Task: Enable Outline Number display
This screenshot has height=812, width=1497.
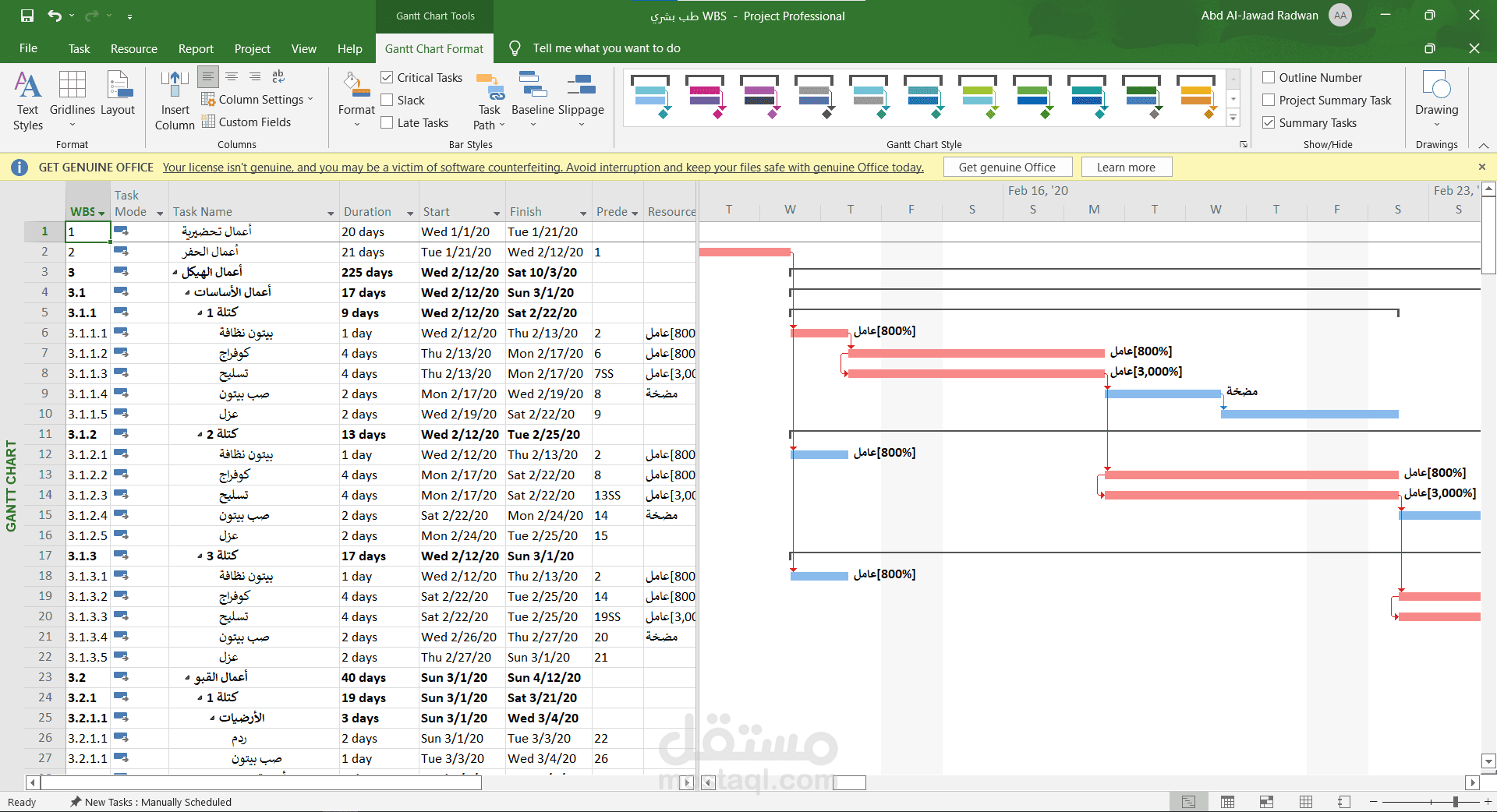Action: pos(1267,77)
